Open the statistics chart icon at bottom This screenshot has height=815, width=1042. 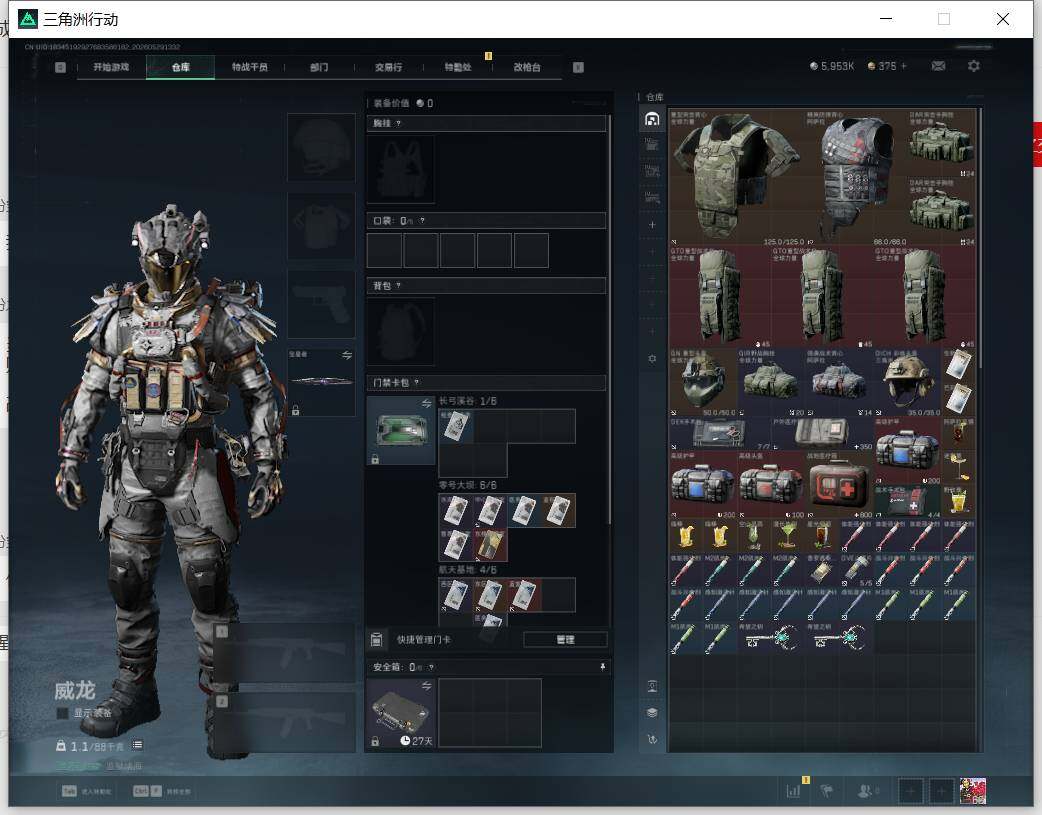click(793, 791)
